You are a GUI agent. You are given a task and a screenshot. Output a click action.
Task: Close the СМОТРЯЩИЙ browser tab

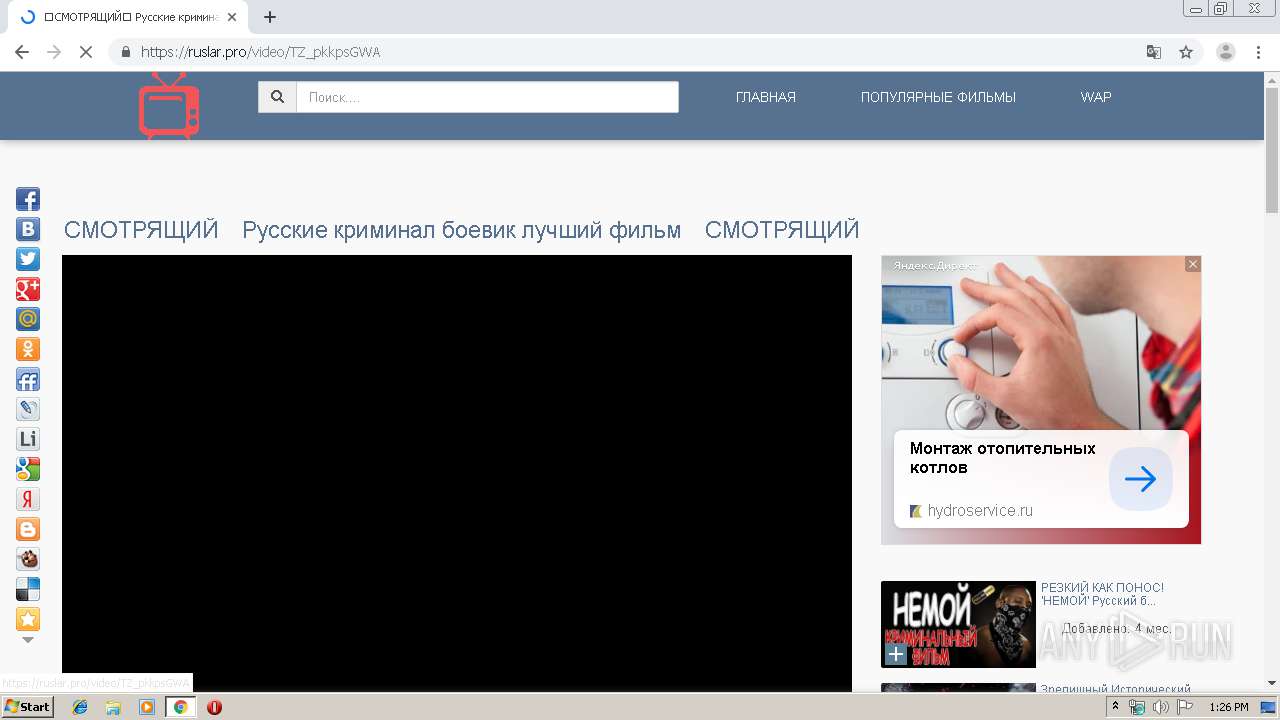click(x=232, y=17)
